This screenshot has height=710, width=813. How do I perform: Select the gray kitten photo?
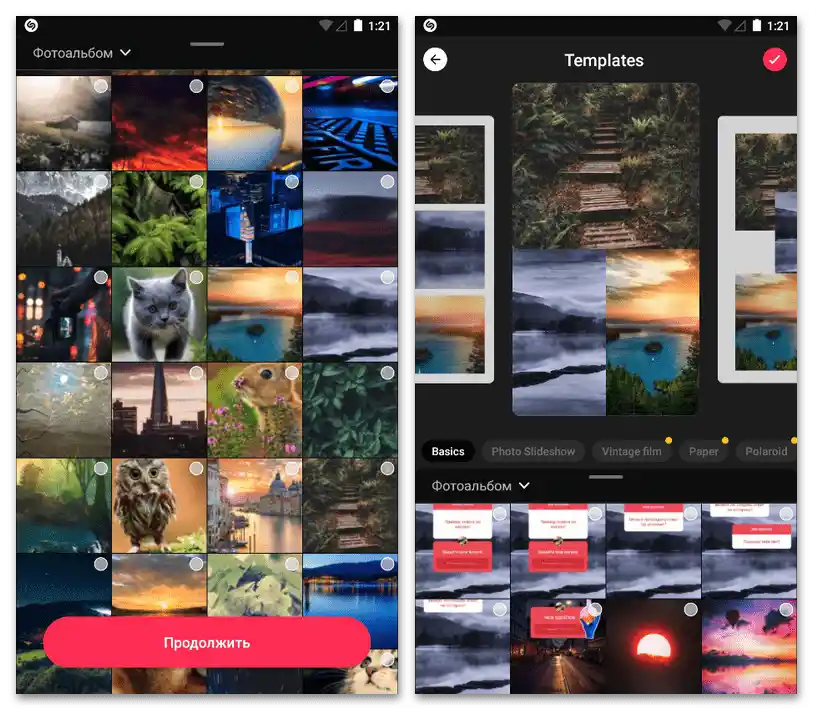pyautogui.click(x=159, y=314)
